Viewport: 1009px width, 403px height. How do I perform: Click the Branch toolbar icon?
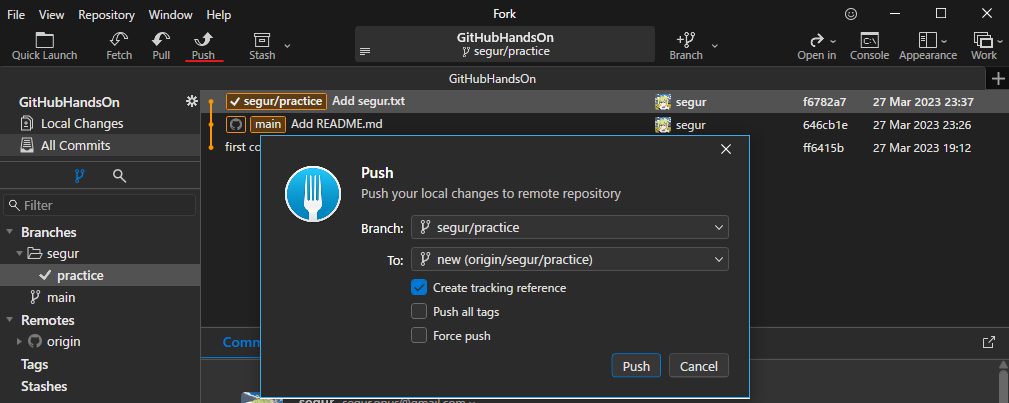[686, 40]
